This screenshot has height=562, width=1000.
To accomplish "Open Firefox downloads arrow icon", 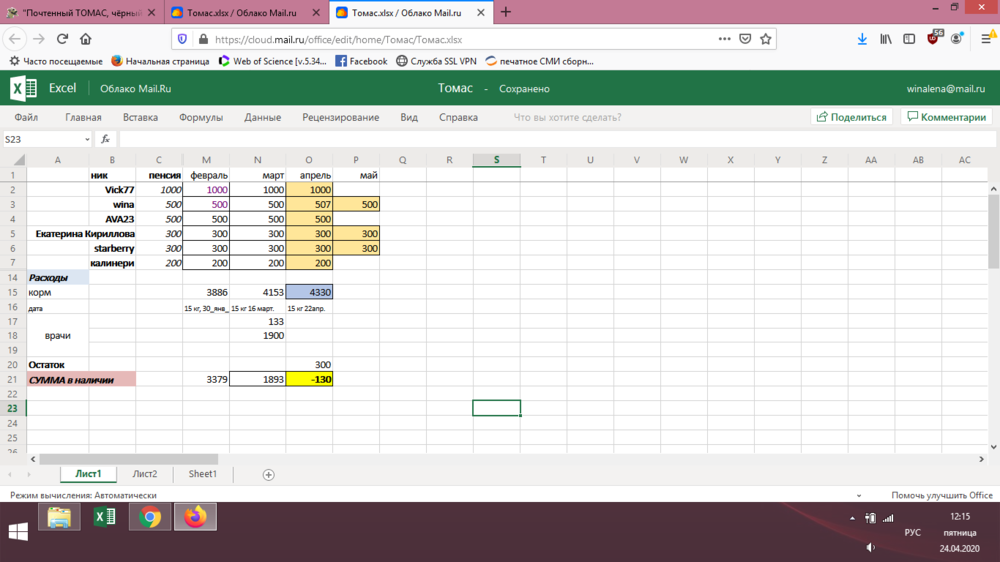I will pos(862,39).
